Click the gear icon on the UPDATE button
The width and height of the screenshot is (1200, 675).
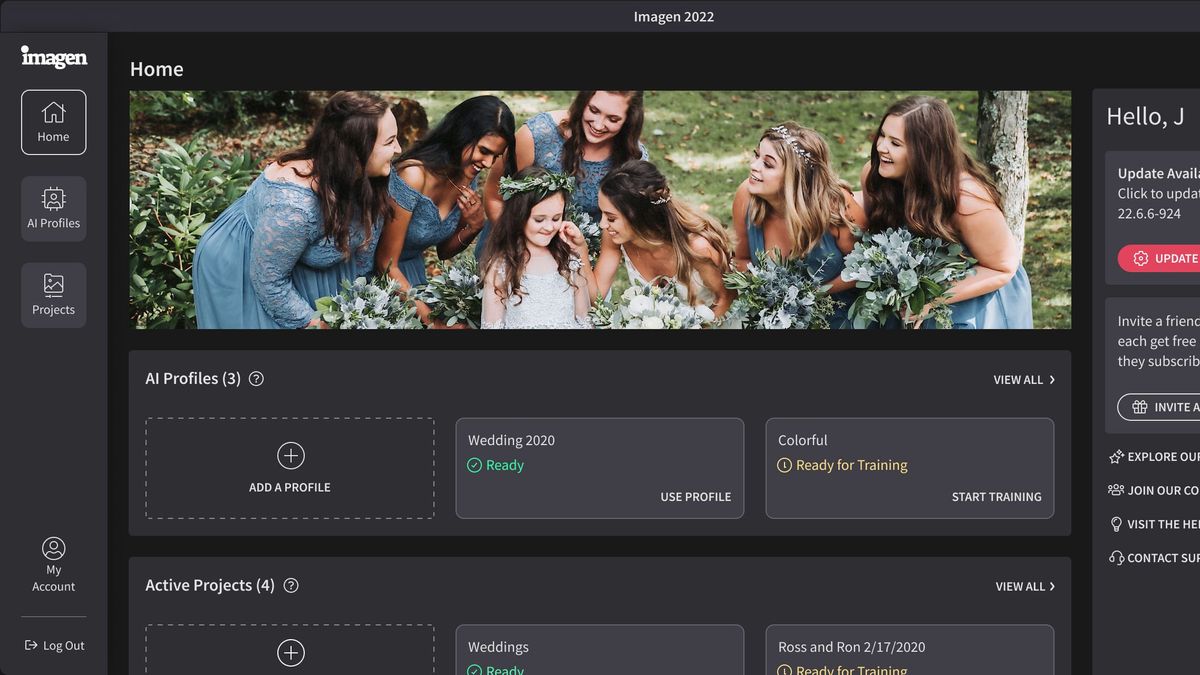coord(1139,258)
